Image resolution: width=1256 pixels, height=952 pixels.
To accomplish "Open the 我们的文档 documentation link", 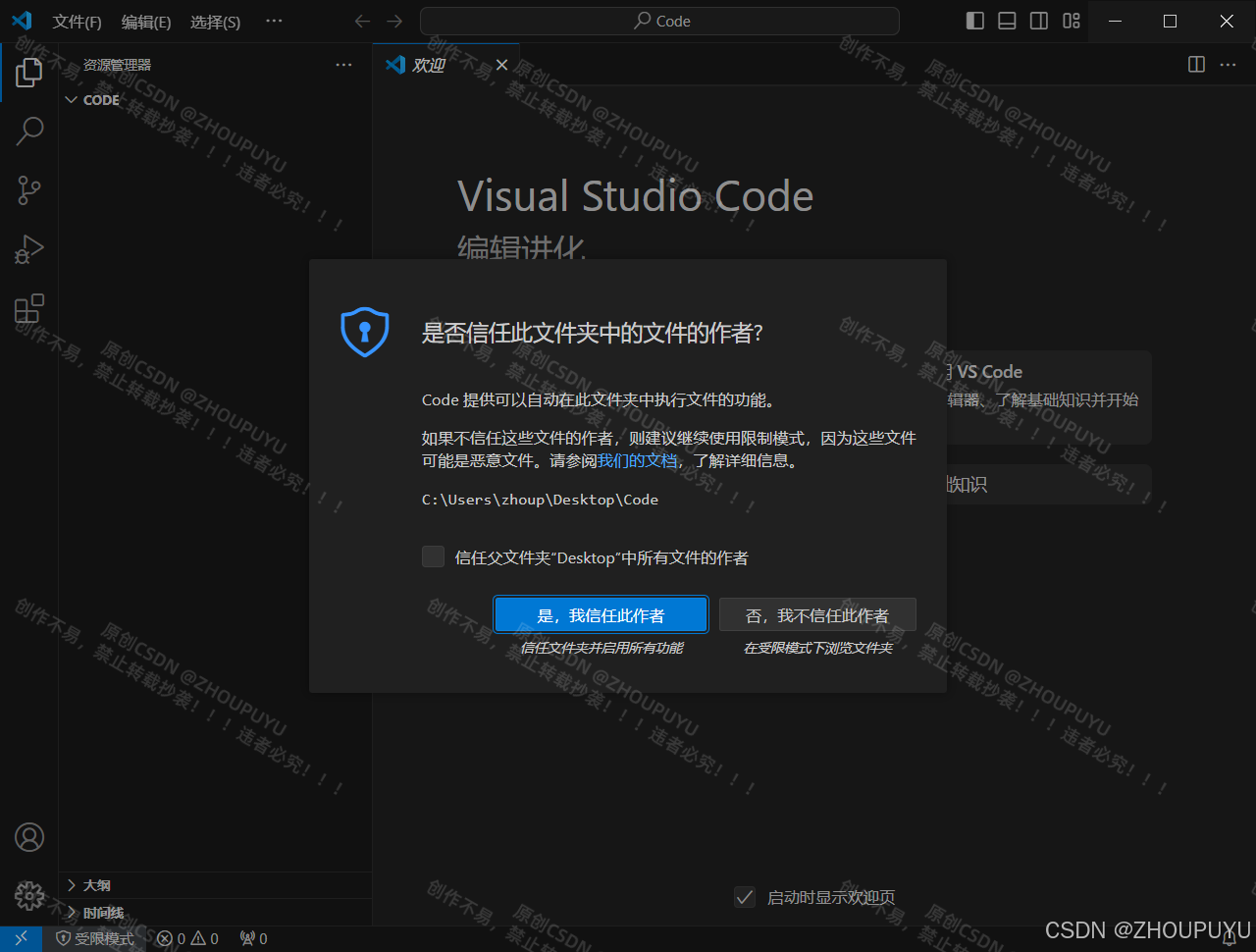I will (638, 460).
